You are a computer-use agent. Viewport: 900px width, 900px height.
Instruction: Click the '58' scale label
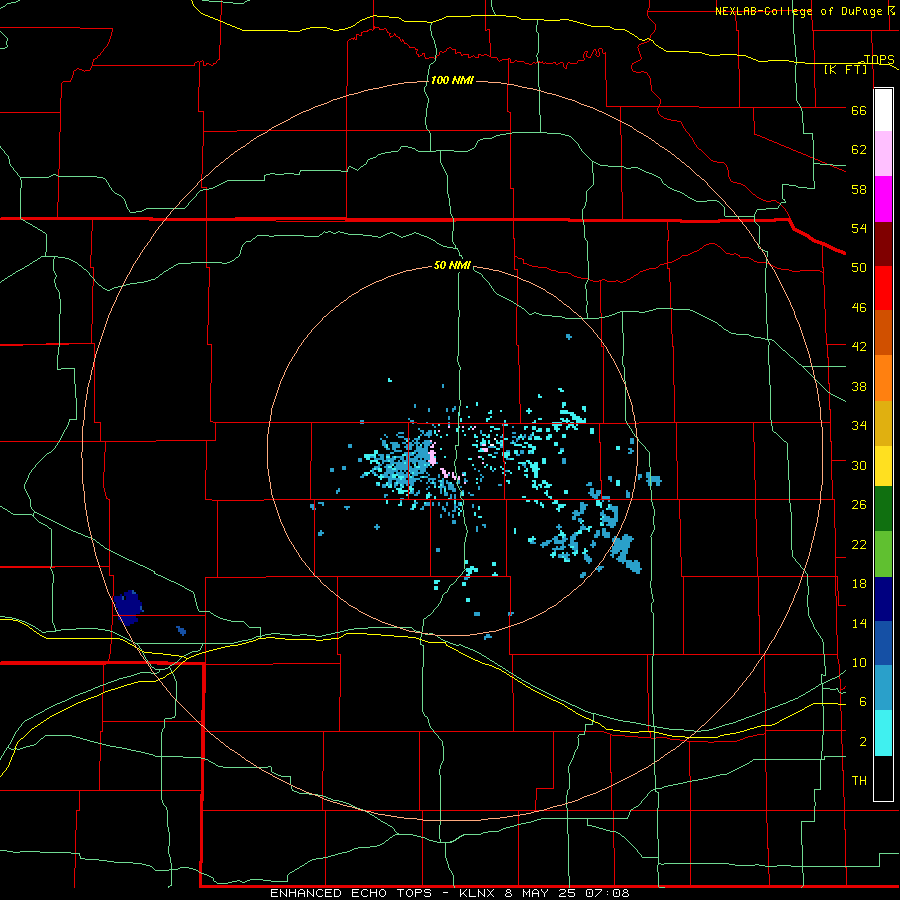point(859,189)
